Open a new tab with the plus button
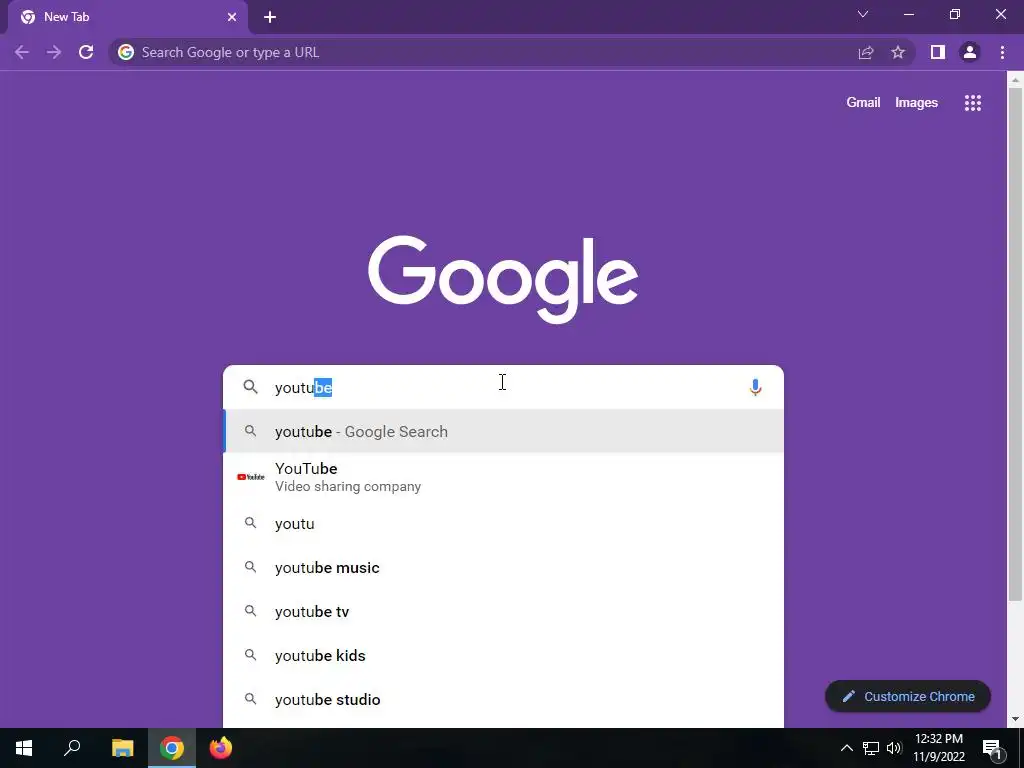Viewport: 1024px width, 768px height. tap(270, 17)
